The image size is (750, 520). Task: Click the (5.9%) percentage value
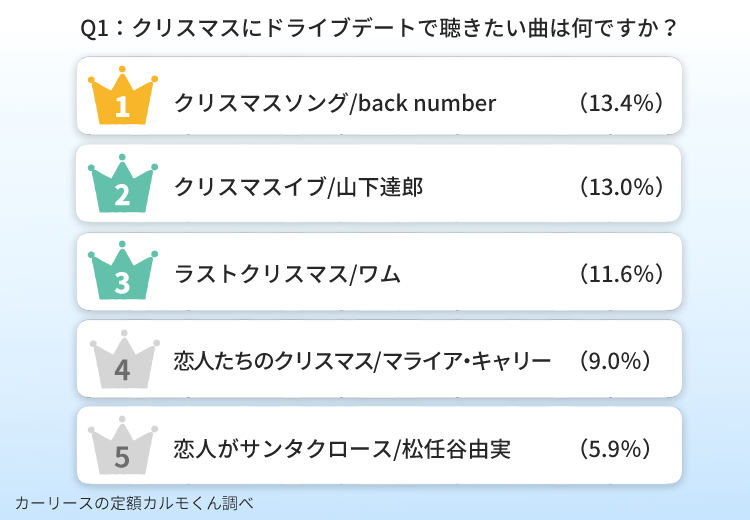pyautogui.click(x=615, y=449)
